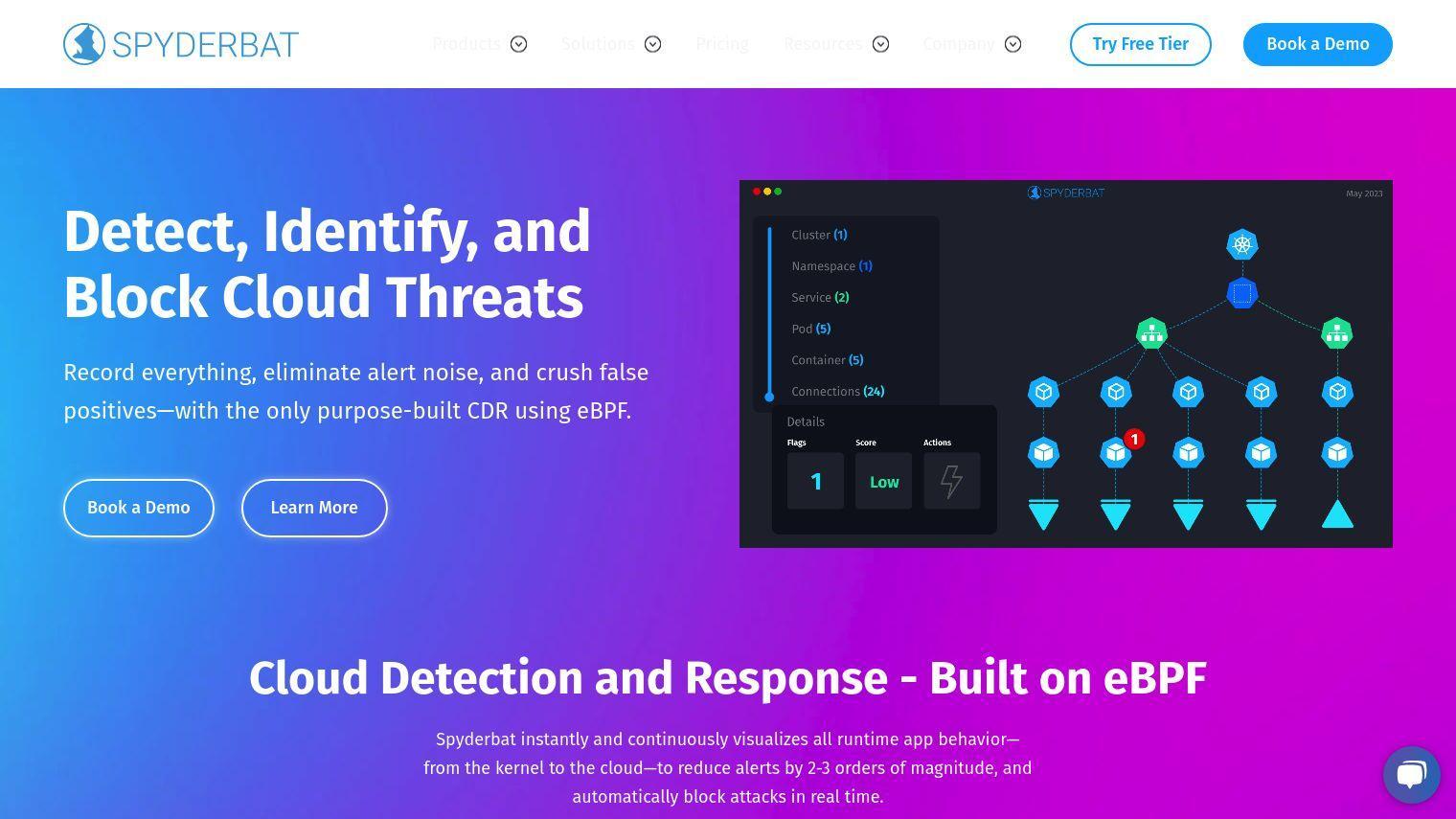Click the Learn More button

(x=314, y=508)
